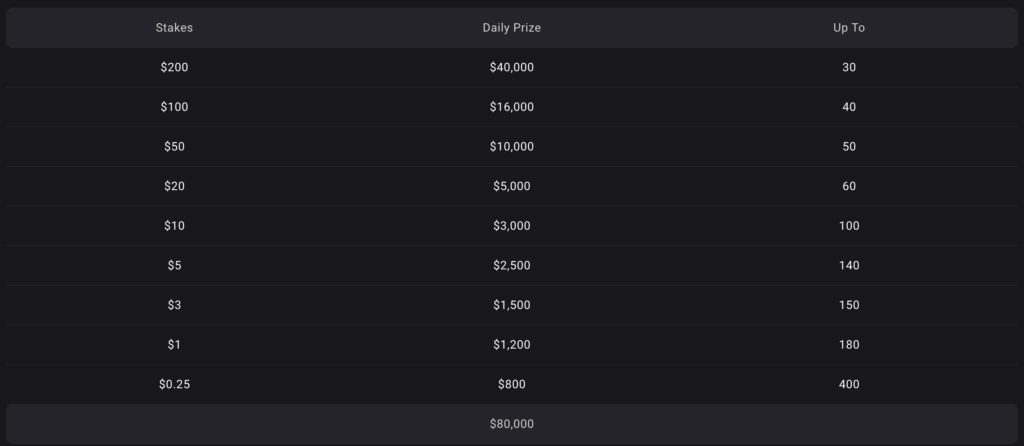Select the $20 stakes entry
Screen dimensions: 1024x446
(x=174, y=186)
